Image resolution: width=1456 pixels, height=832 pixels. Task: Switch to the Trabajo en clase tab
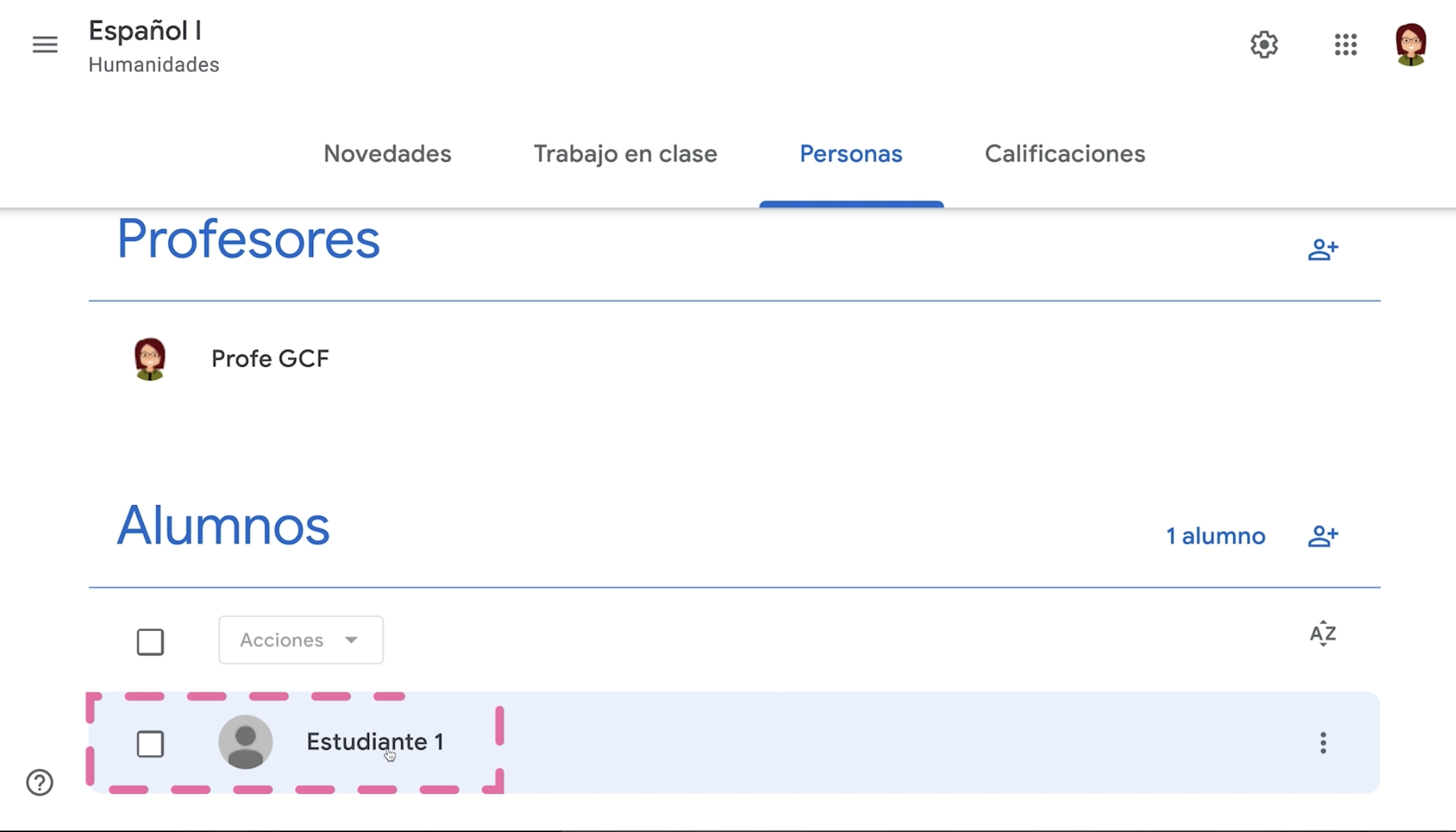point(625,154)
